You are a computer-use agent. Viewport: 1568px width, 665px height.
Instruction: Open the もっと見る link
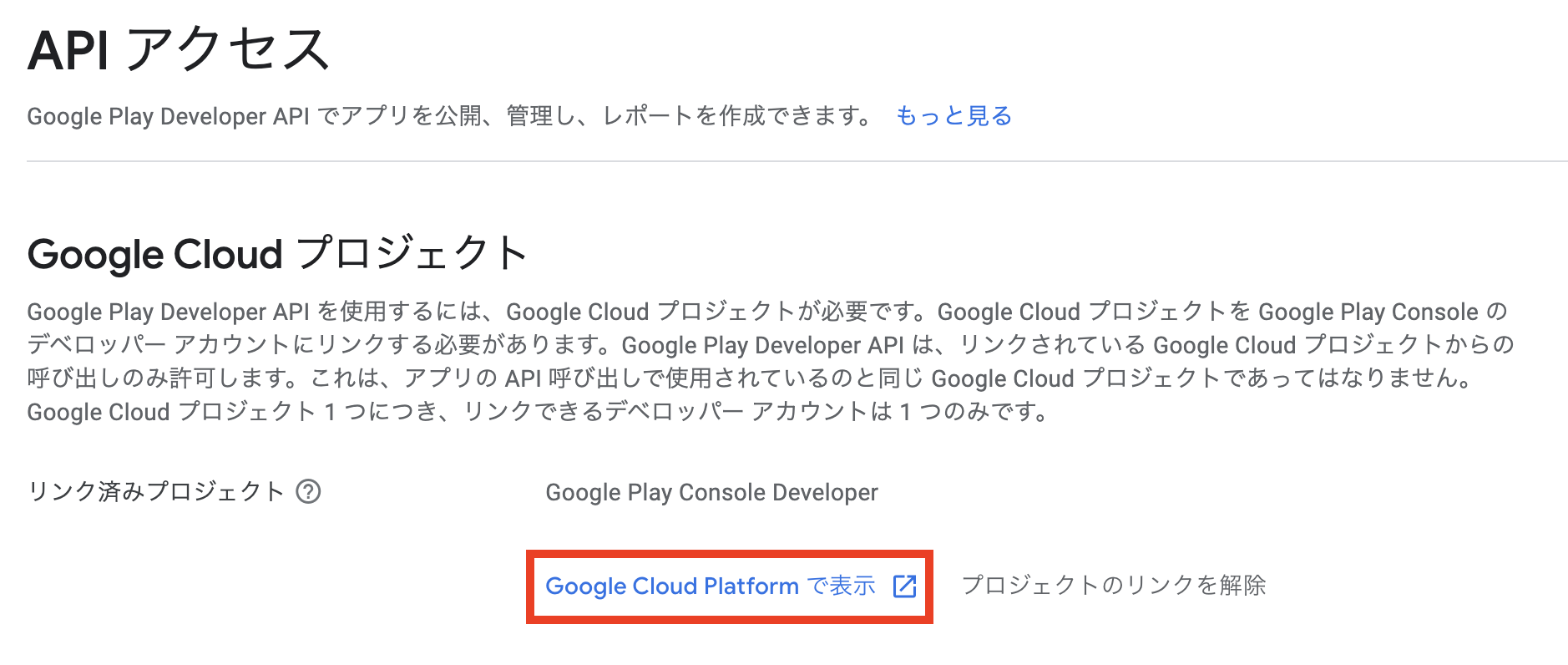[x=953, y=115]
